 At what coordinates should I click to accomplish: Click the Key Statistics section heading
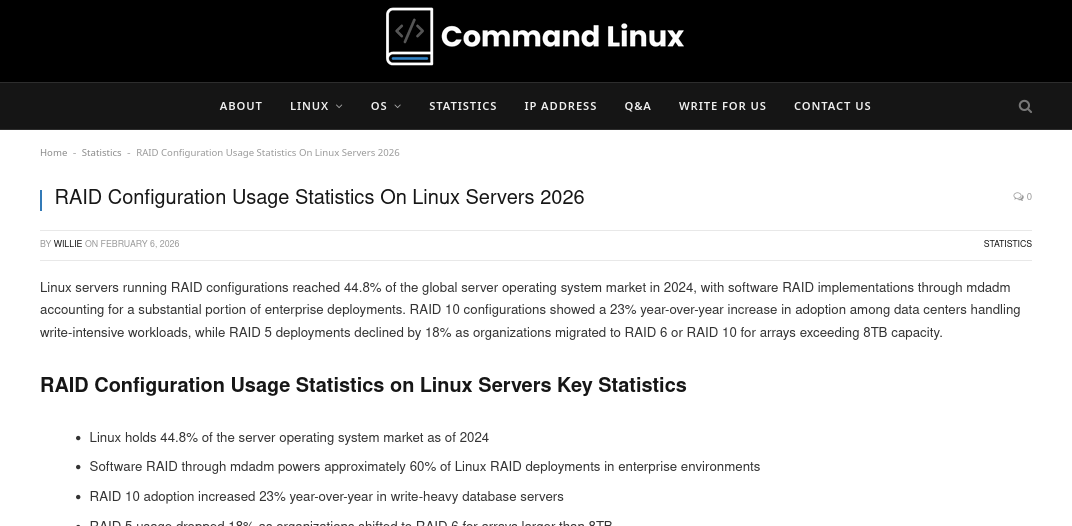click(x=363, y=385)
